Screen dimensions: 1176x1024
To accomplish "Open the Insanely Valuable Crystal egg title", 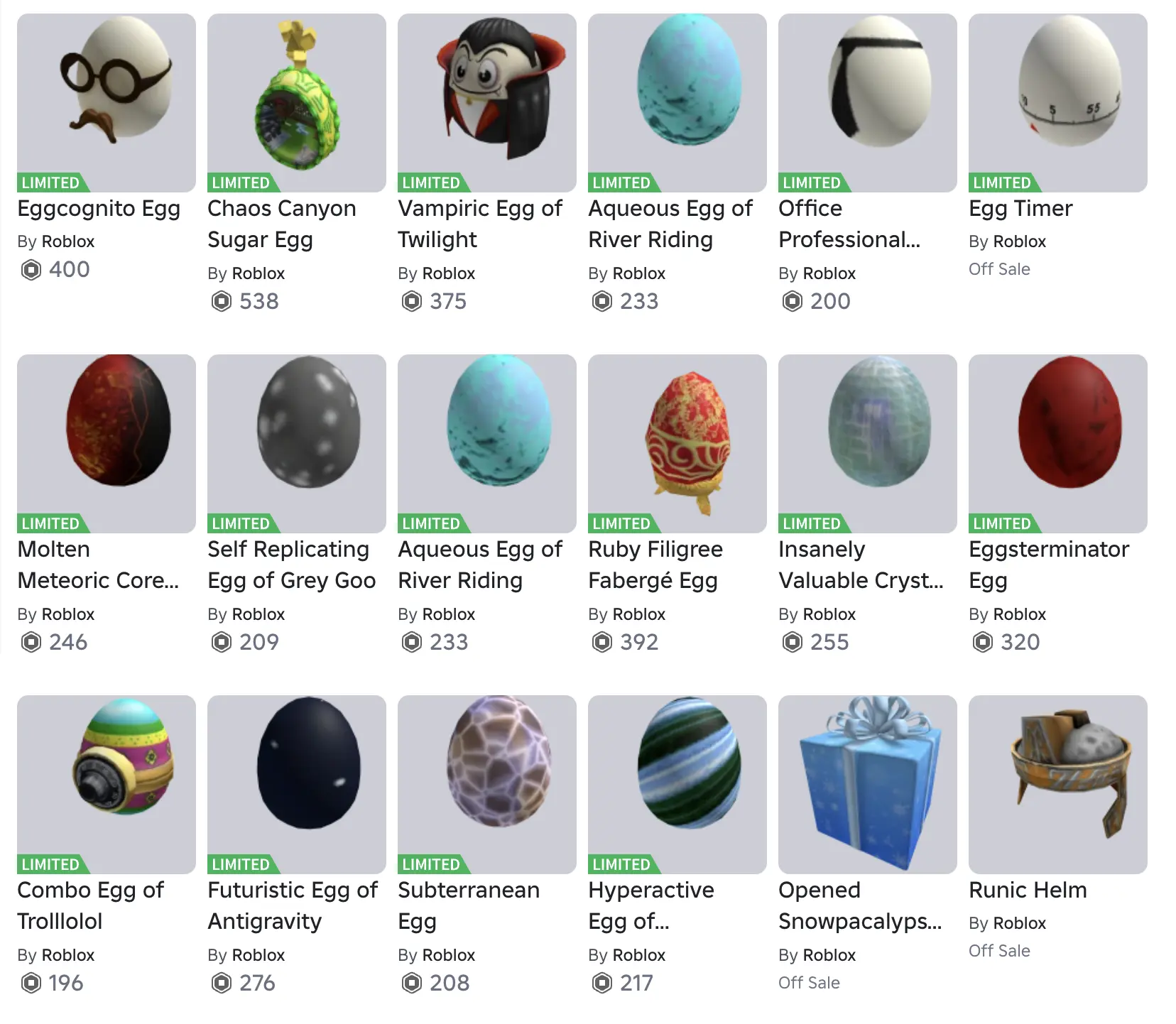I will 861,565.
